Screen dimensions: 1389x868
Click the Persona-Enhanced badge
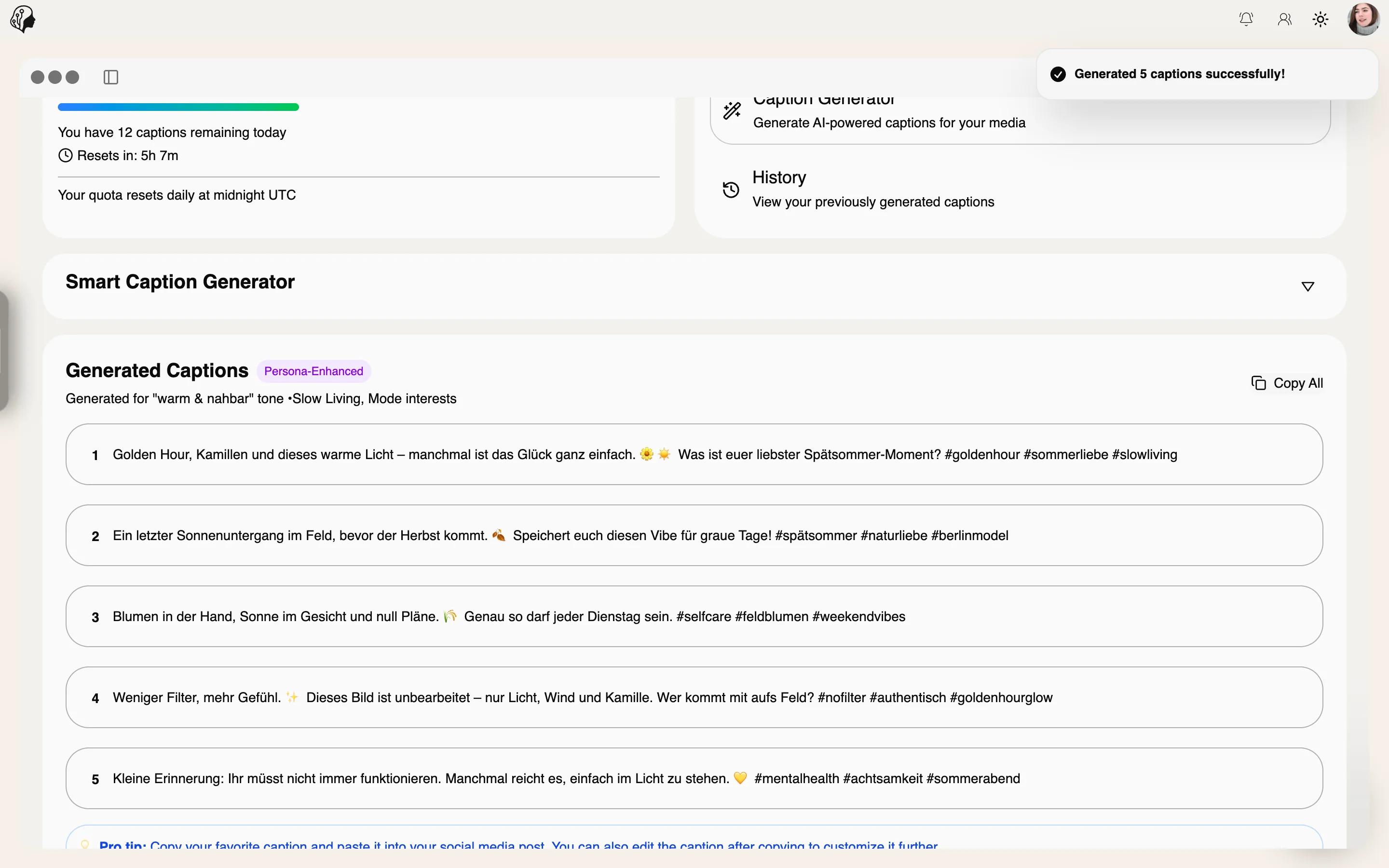click(x=313, y=371)
